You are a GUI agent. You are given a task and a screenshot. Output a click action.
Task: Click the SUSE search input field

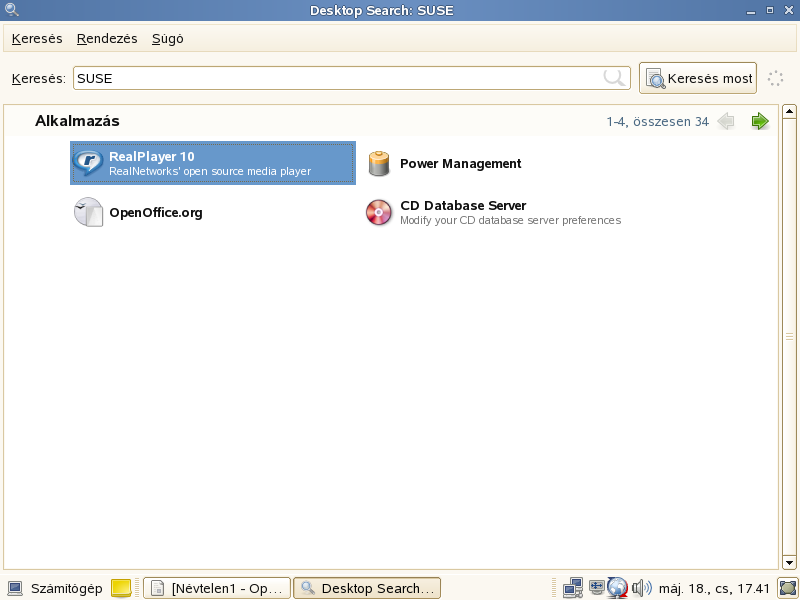coord(352,78)
